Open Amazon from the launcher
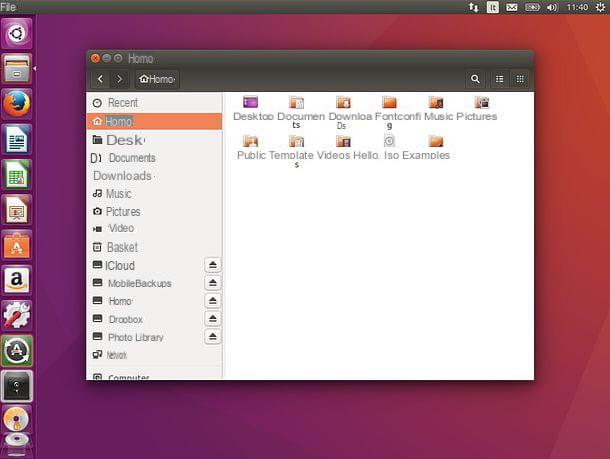Screen dimensions: 610x459 pos(17,280)
